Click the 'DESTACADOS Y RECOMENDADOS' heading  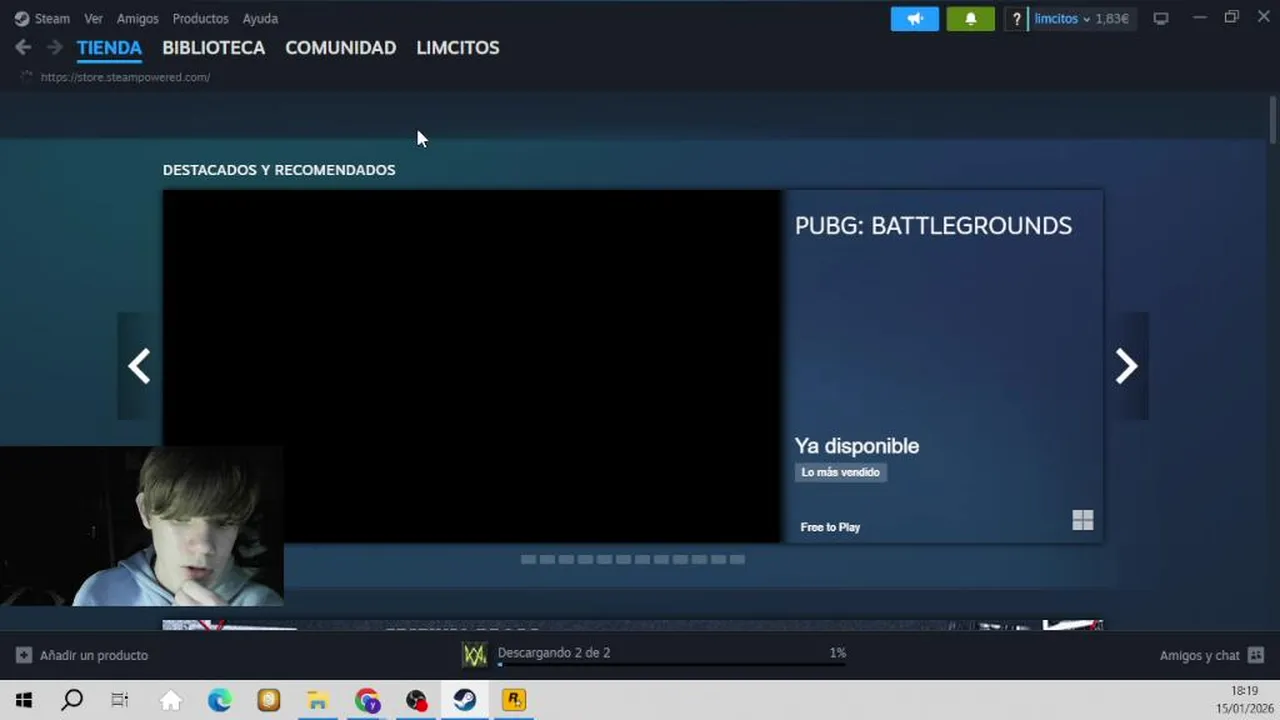(279, 170)
